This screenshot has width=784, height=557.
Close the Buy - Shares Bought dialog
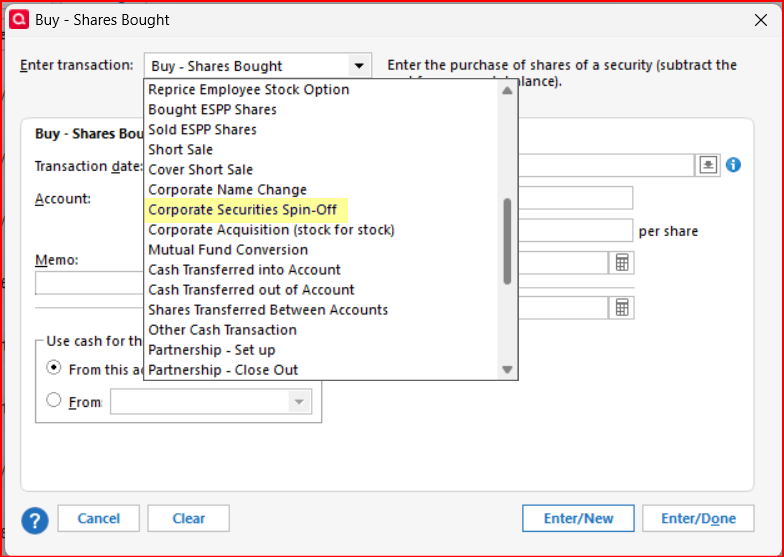(x=759, y=19)
